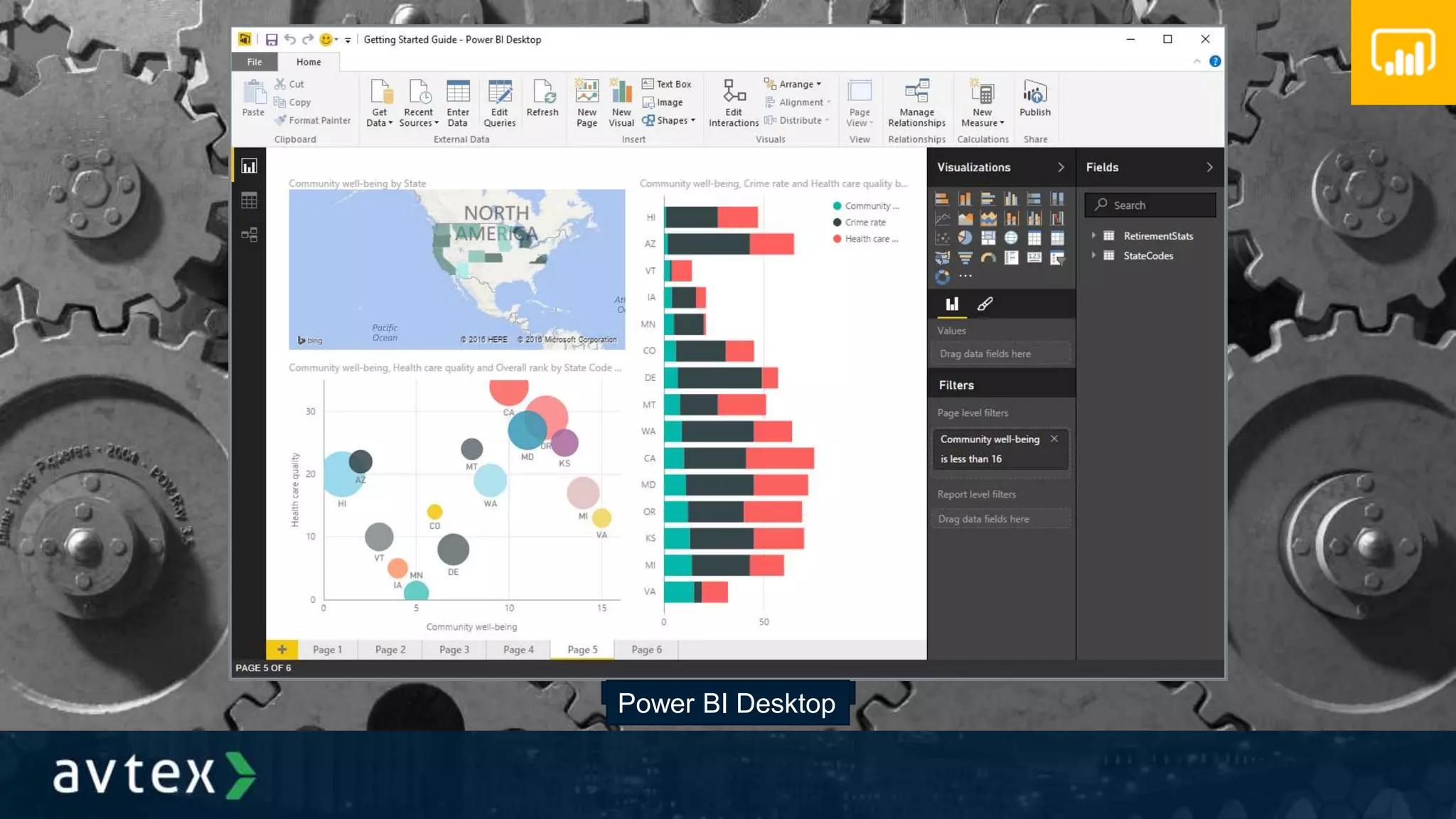Open the Fields well pane icon
This screenshot has height=819, width=1456.
[952, 304]
